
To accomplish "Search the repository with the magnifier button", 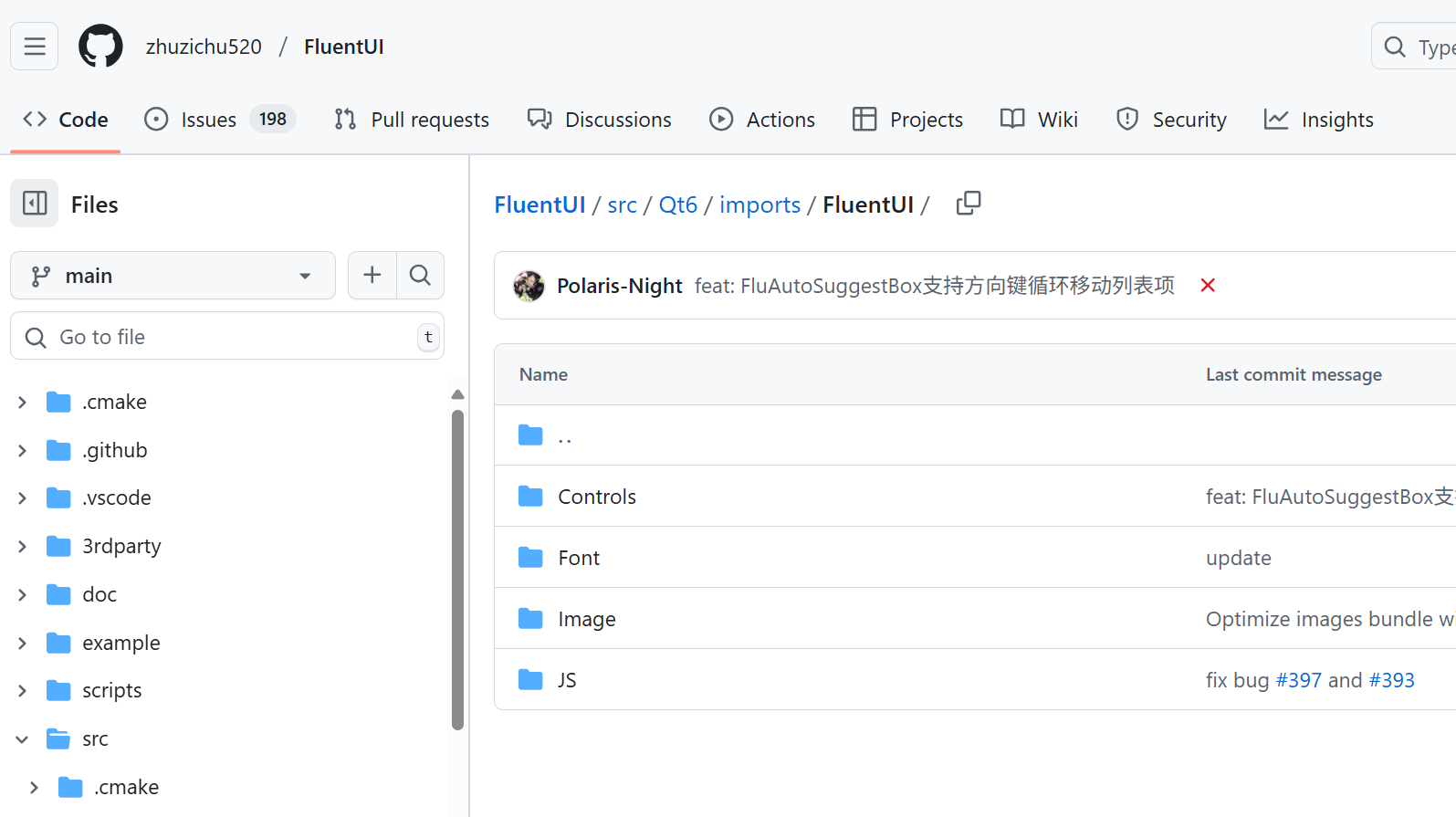I will (420, 276).
